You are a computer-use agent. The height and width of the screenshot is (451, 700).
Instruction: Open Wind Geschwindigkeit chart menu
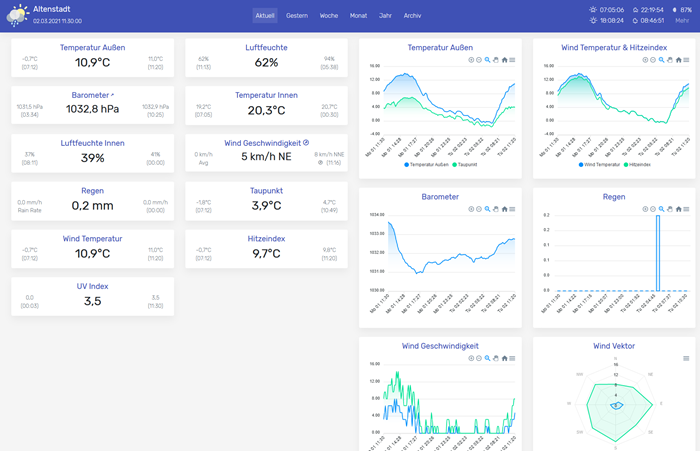point(512,358)
